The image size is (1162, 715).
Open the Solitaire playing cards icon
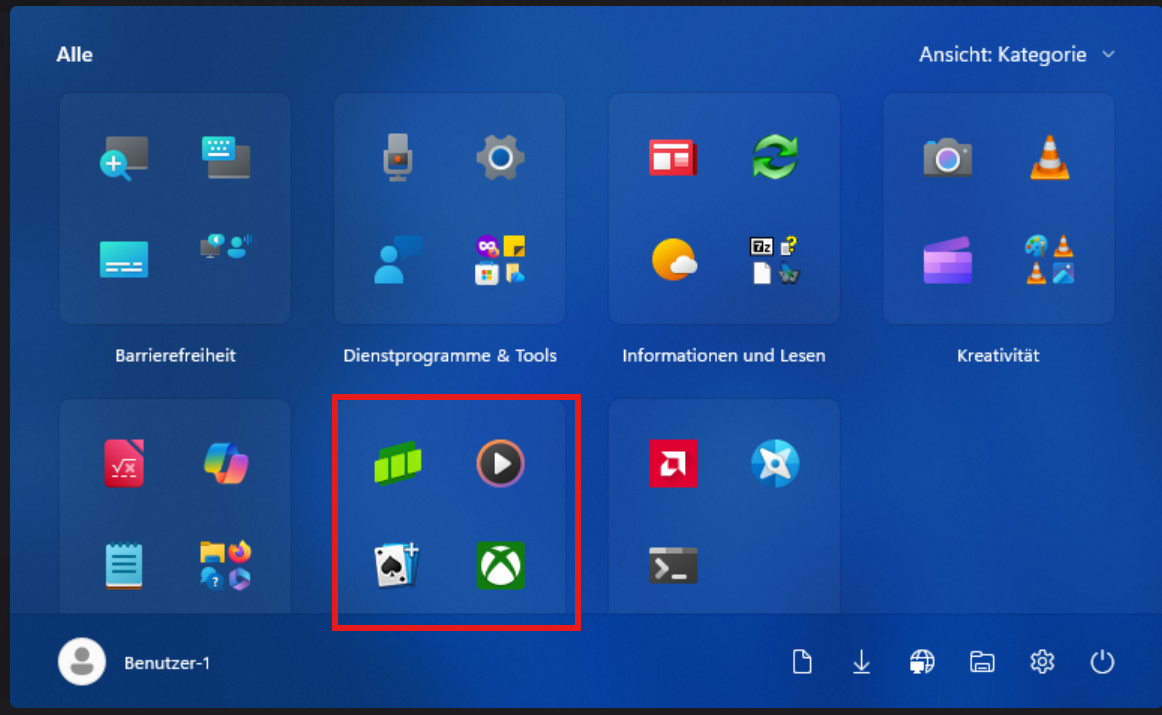[x=397, y=565]
